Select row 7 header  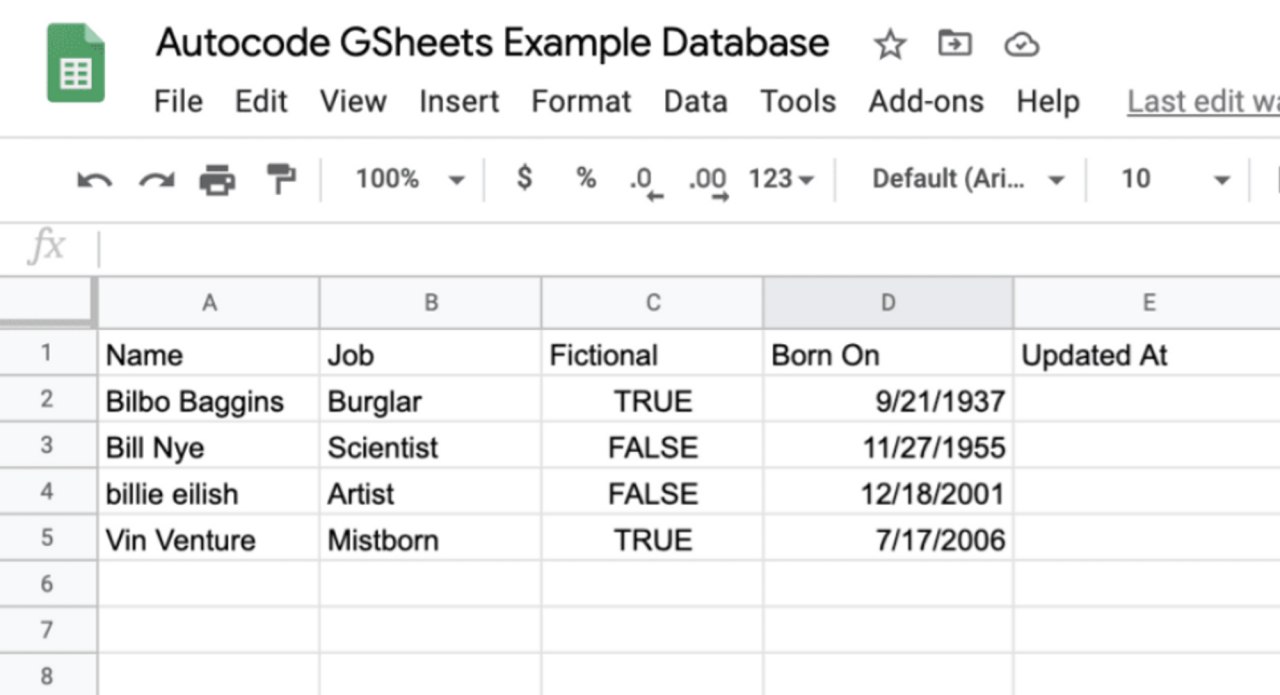point(47,630)
